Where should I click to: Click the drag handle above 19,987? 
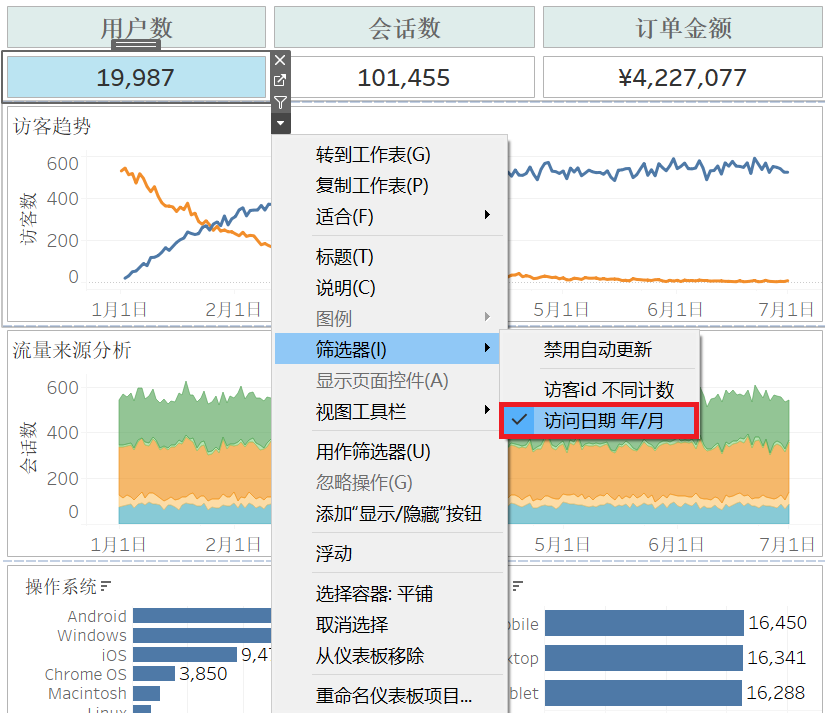tap(136, 45)
